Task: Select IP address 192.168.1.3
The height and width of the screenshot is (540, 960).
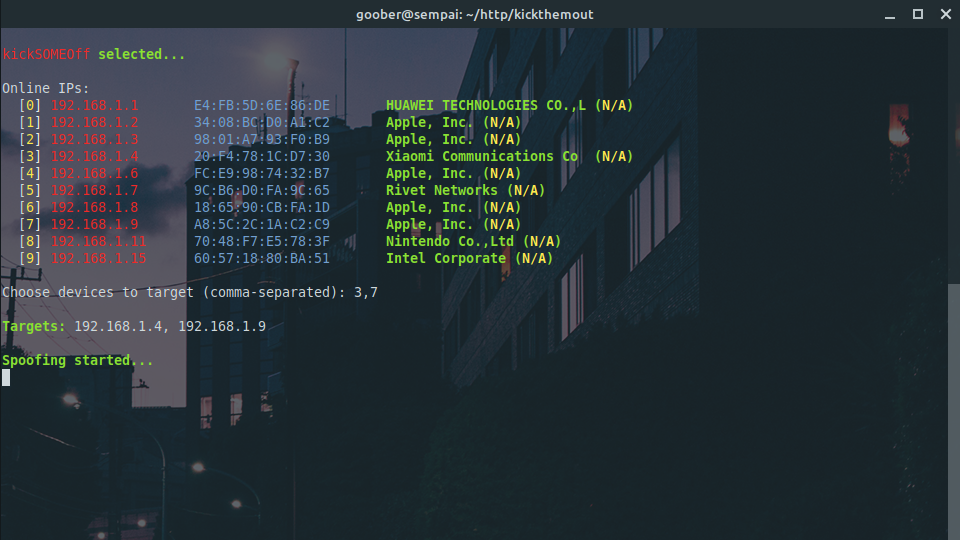Action: [94, 140]
